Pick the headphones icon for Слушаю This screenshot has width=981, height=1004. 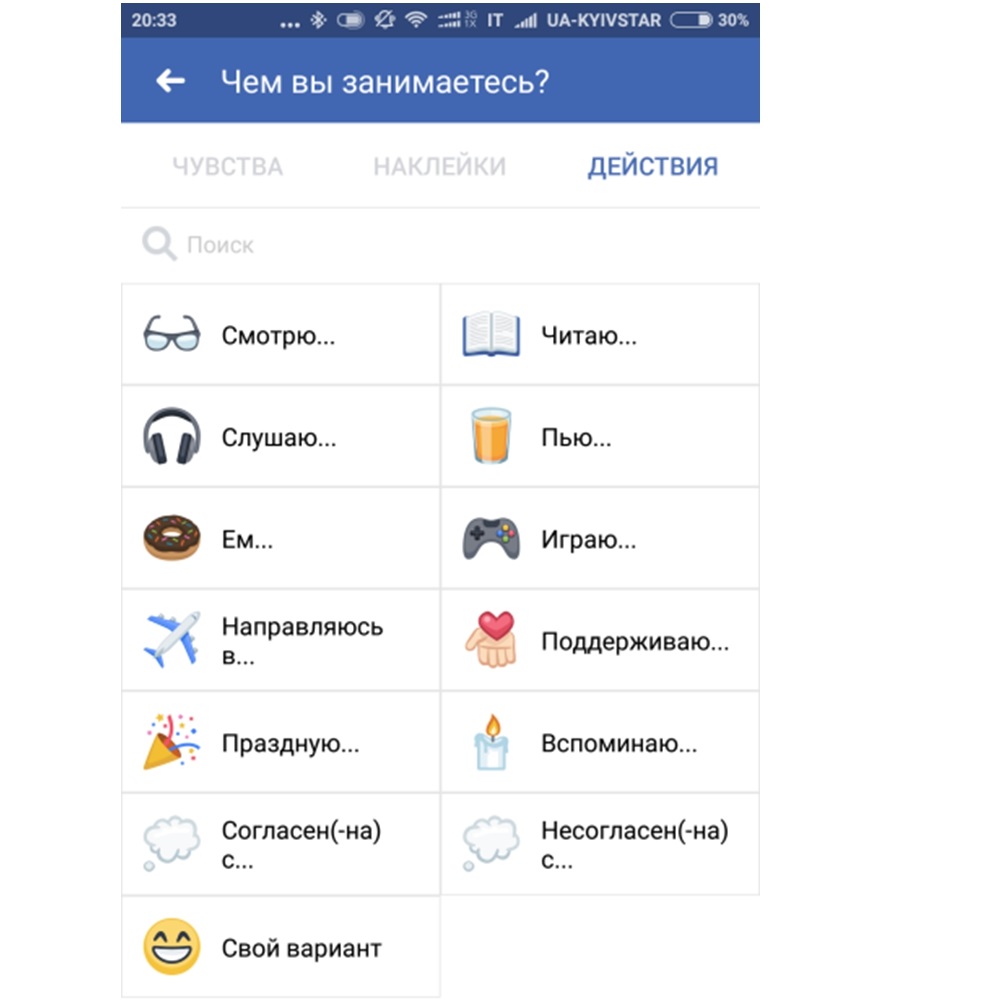(172, 436)
